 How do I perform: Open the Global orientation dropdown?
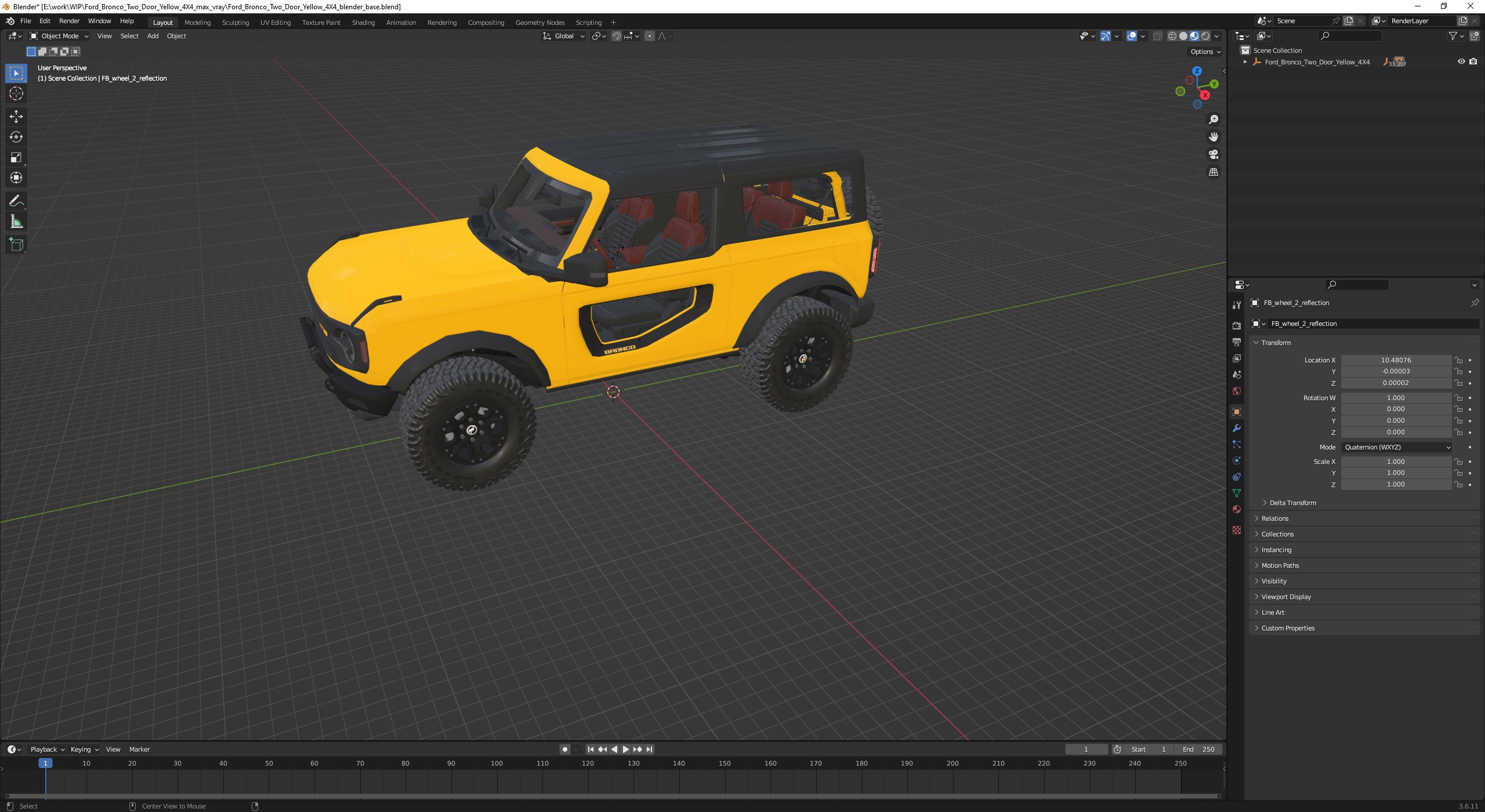(564, 36)
